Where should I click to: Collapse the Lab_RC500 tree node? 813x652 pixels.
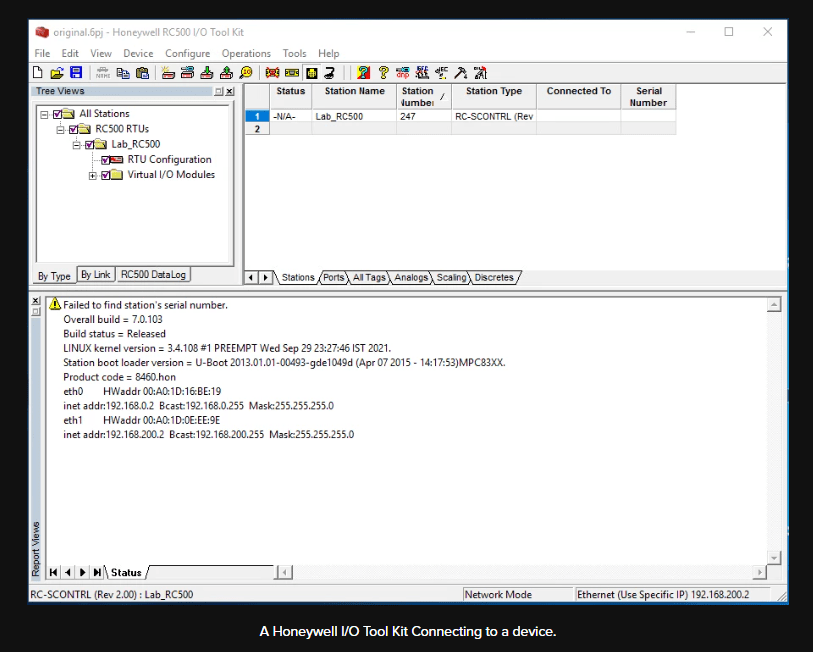(x=77, y=145)
